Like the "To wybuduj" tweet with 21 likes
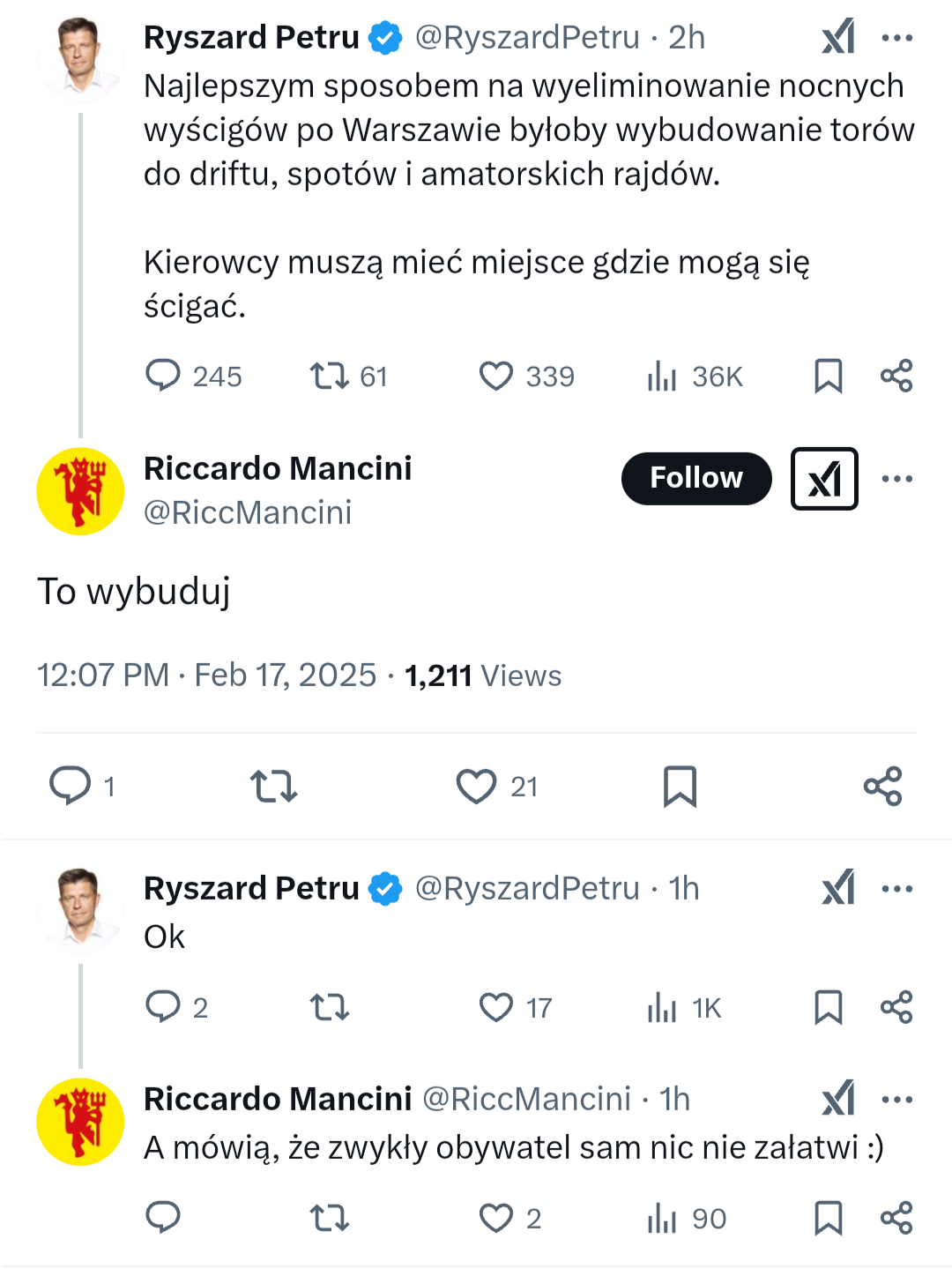Viewport: 952px width, 1269px height. point(477,786)
